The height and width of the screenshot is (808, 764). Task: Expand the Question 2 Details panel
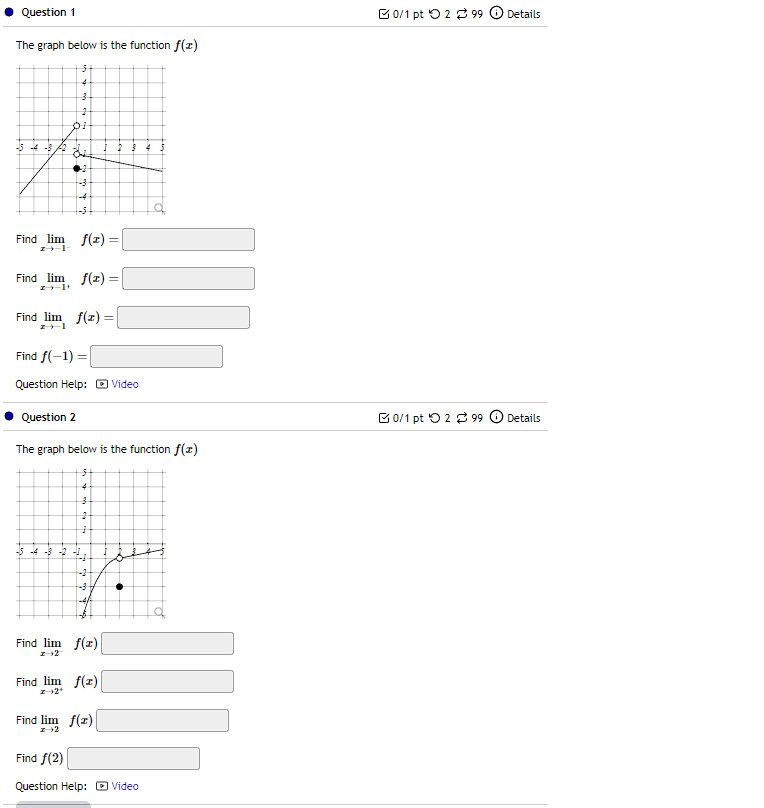pyautogui.click(x=521, y=418)
